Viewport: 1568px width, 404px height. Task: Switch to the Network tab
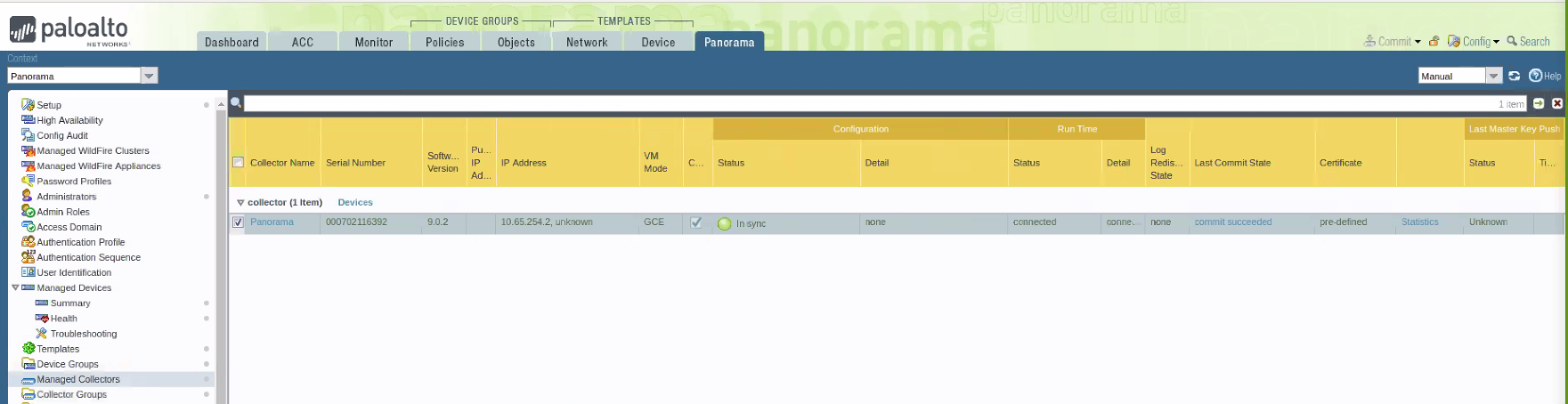tap(587, 42)
